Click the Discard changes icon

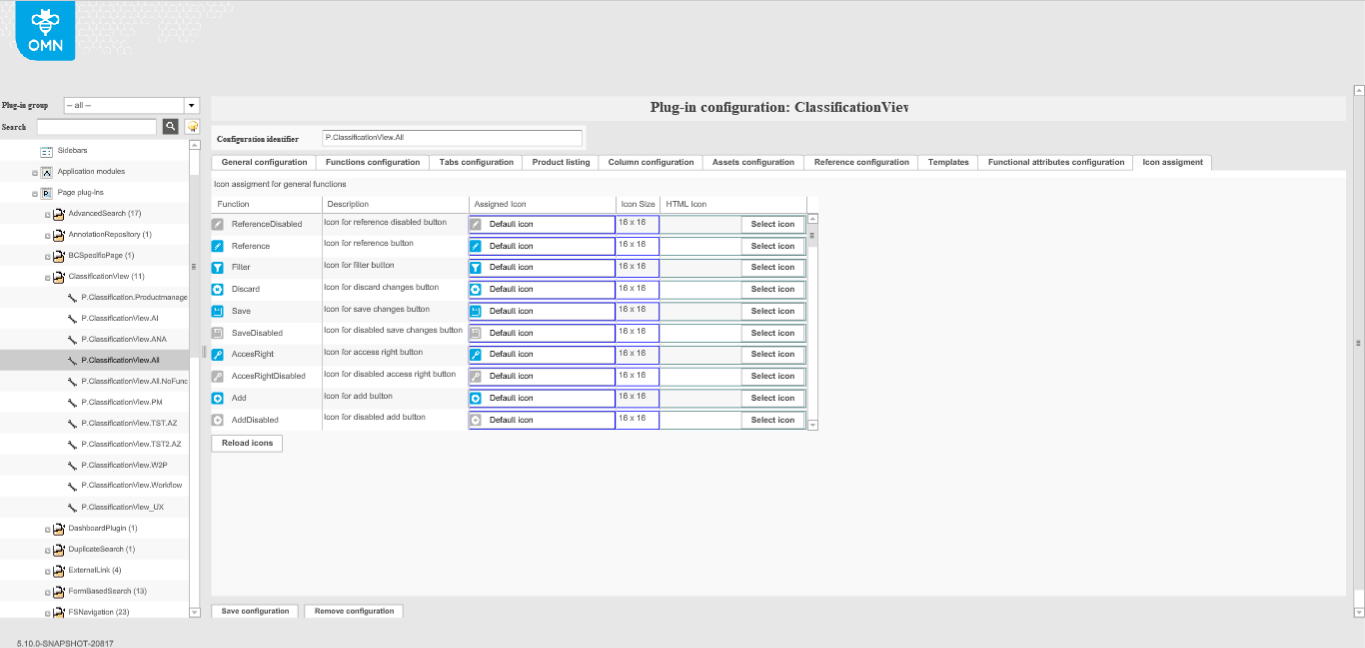pos(217,289)
